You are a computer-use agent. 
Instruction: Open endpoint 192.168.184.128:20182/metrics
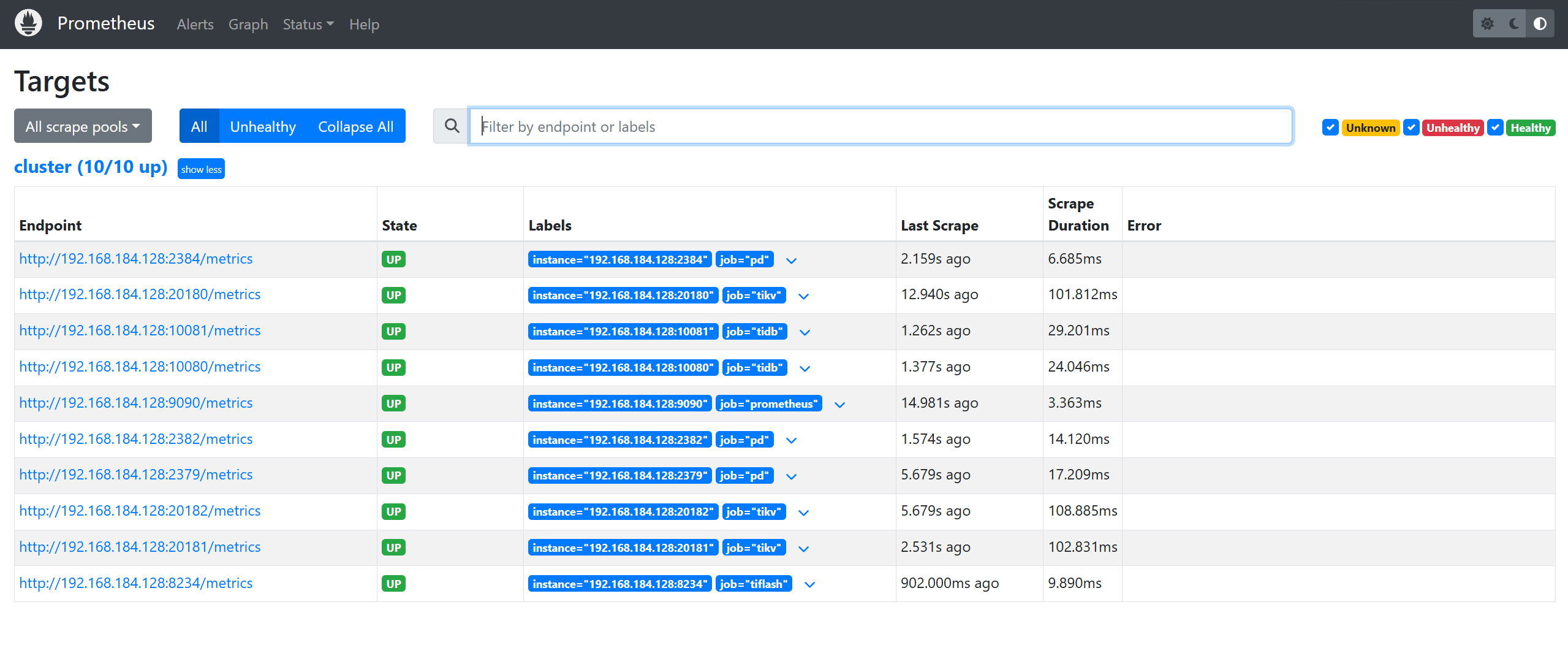coord(140,510)
